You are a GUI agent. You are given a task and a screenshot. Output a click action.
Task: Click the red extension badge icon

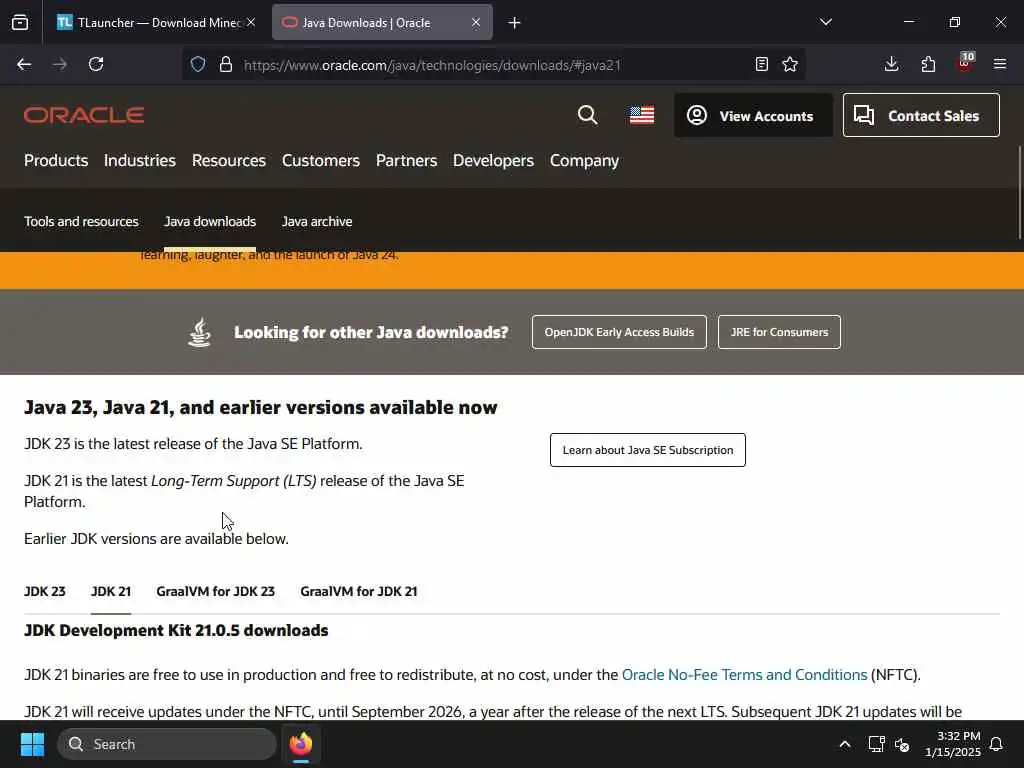click(965, 63)
